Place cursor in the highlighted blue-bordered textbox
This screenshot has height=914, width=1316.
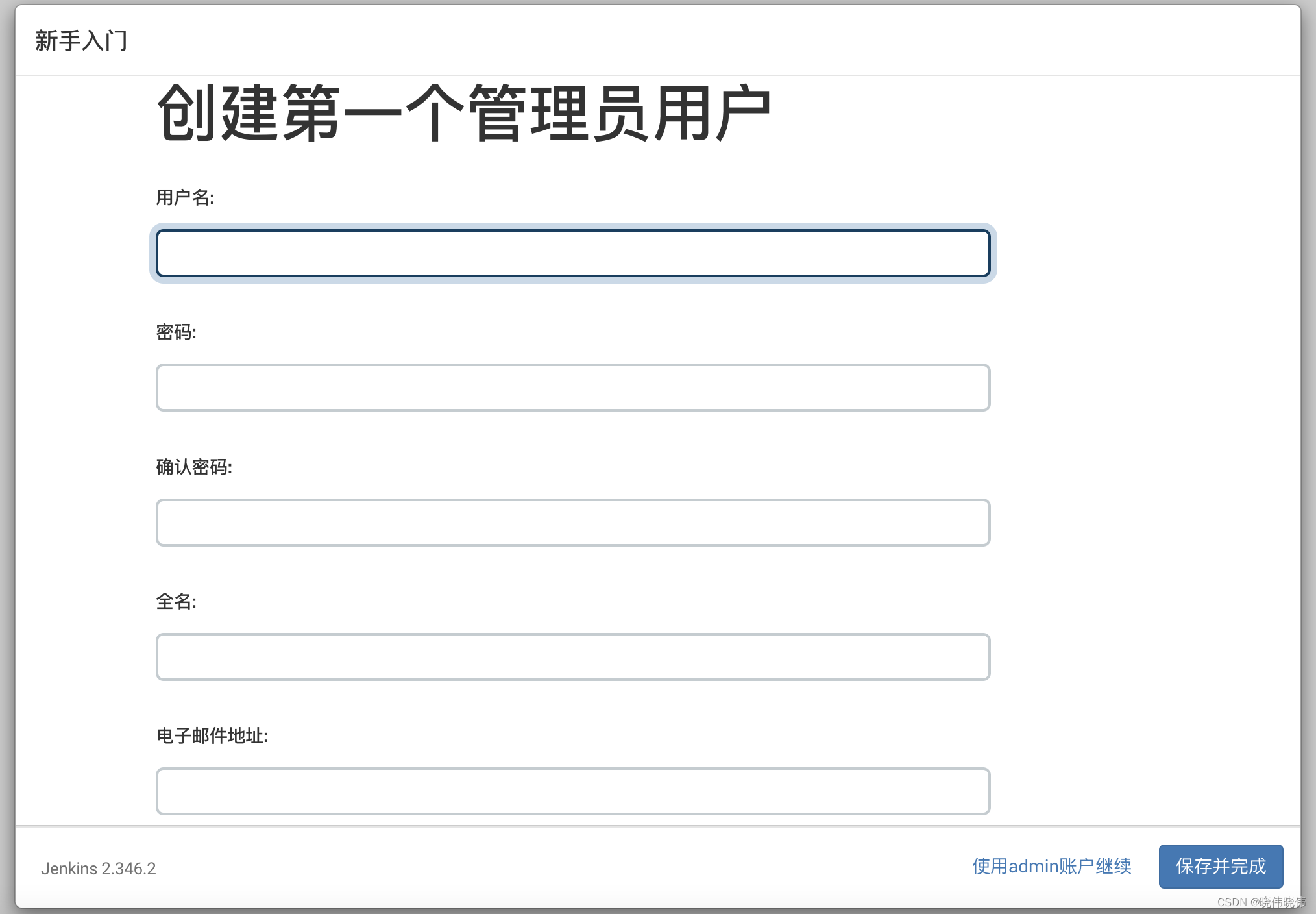[572, 253]
